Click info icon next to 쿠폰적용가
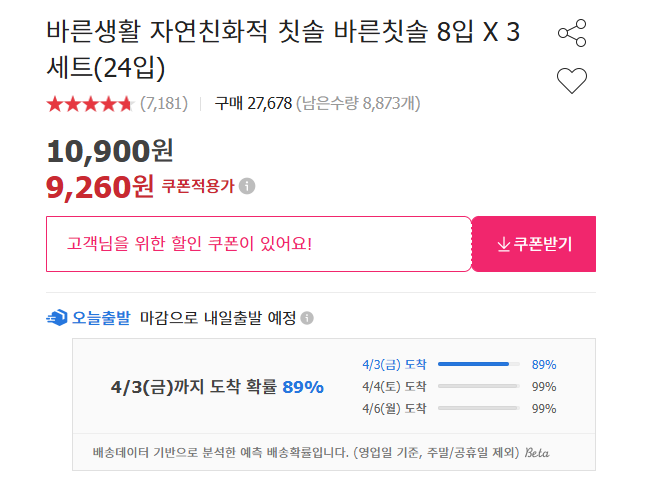This screenshot has width=671, height=480. (x=247, y=185)
